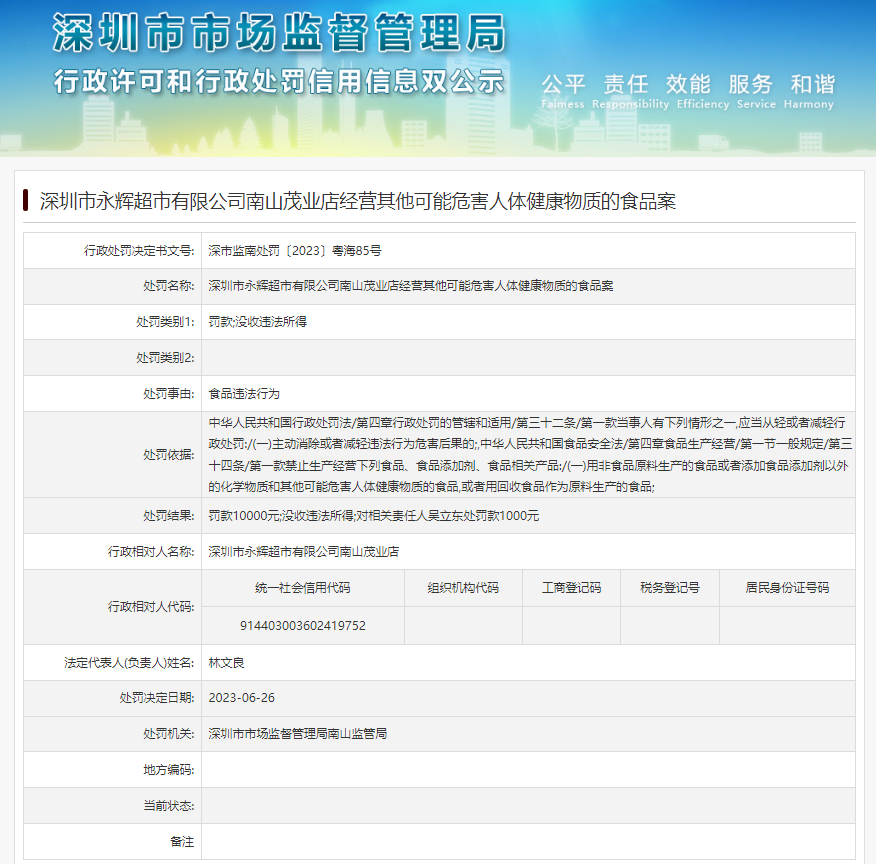Image resolution: width=876 pixels, height=864 pixels.
Task: Click the case heading 深圳市永辉超市有限公司南山茂业店经营其他可能危害人体健康物质的食品案
Action: click(358, 201)
